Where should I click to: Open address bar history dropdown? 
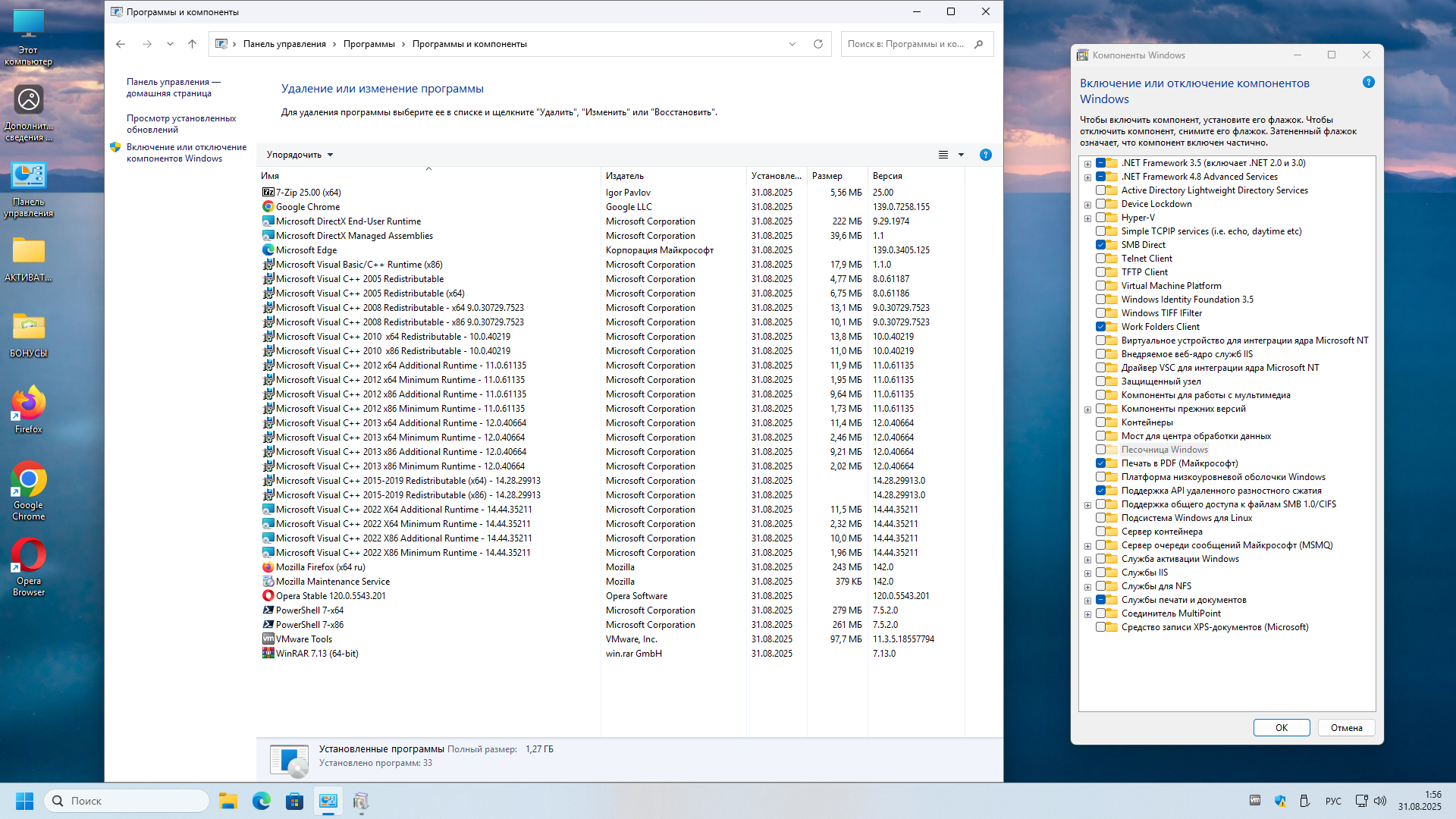tap(792, 44)
